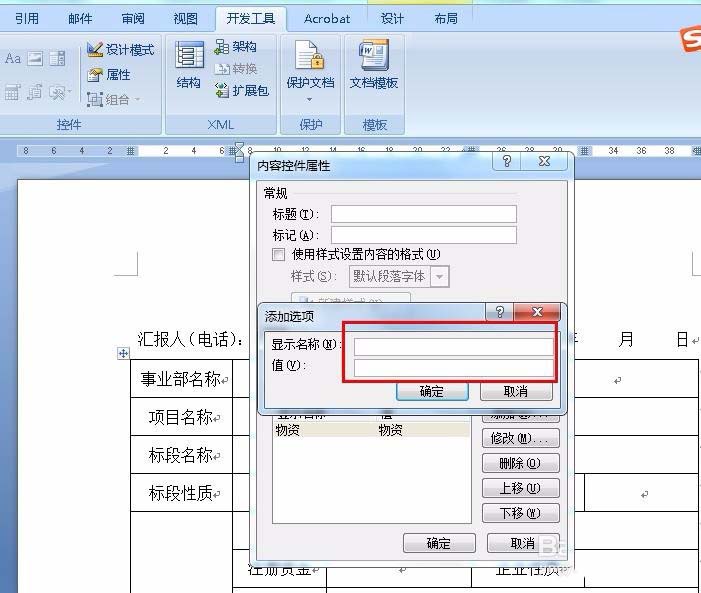
Task: Click the 文档模板 icon
Action: click(x=374, y=64)
